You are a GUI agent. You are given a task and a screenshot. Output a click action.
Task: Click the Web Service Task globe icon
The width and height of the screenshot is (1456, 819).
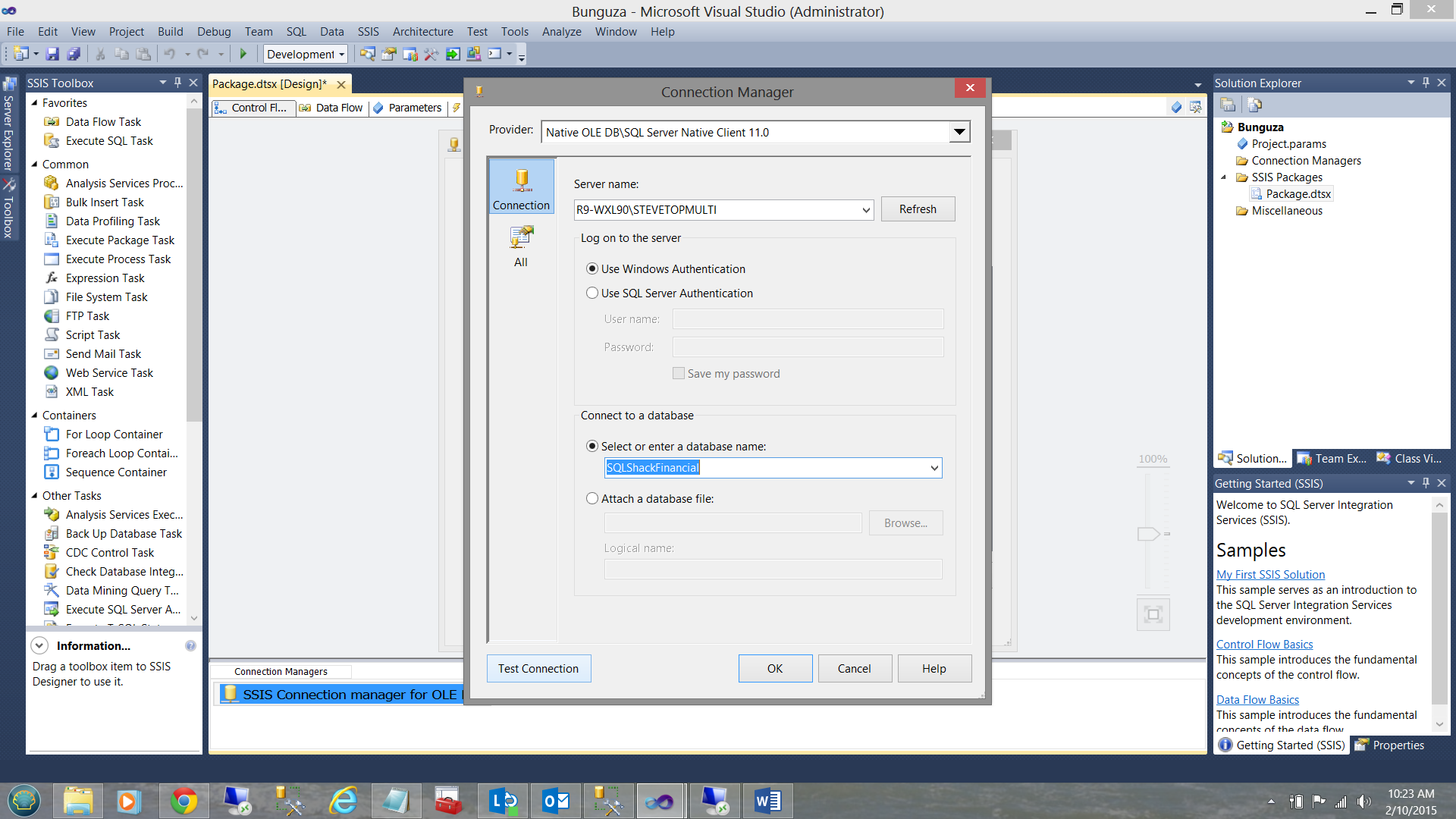click(52, 373)
